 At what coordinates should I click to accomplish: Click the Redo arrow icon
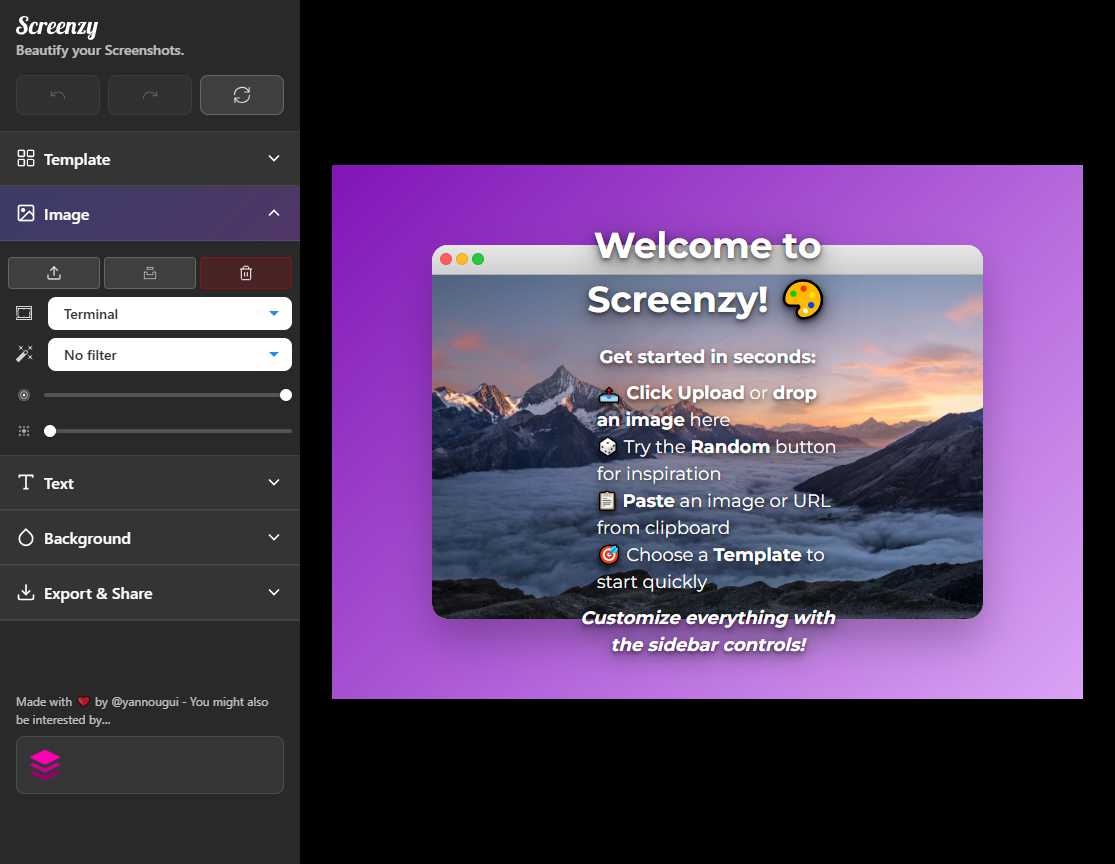click(x=149, y=94)
